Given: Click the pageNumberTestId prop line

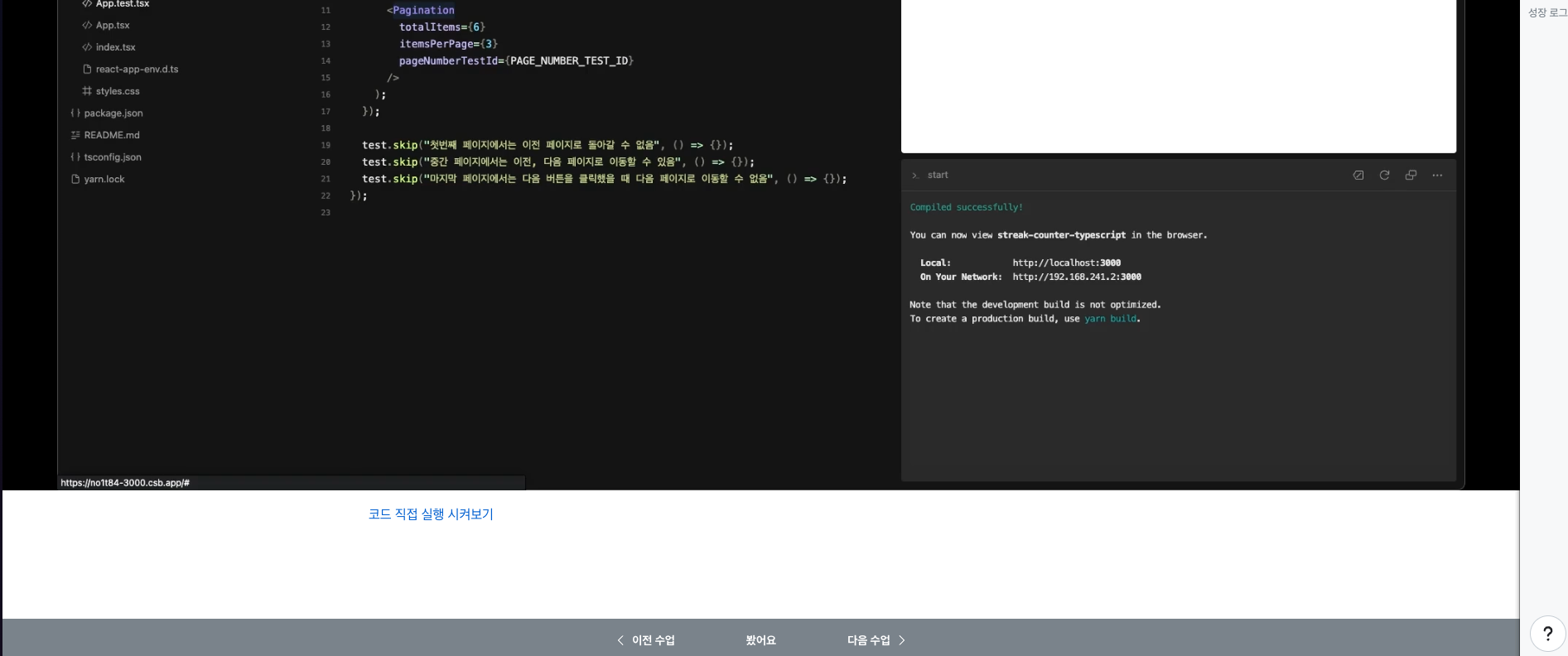Looking at the screenshot, I should pos(516,61).
